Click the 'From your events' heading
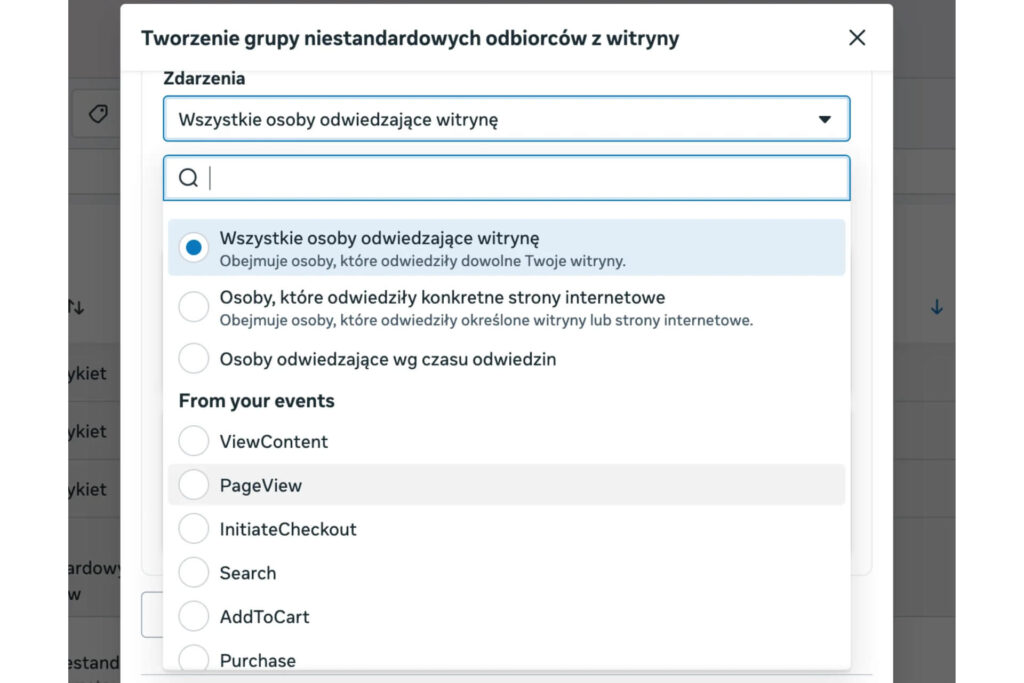1024x683 pixels. [x=257, y=401]
